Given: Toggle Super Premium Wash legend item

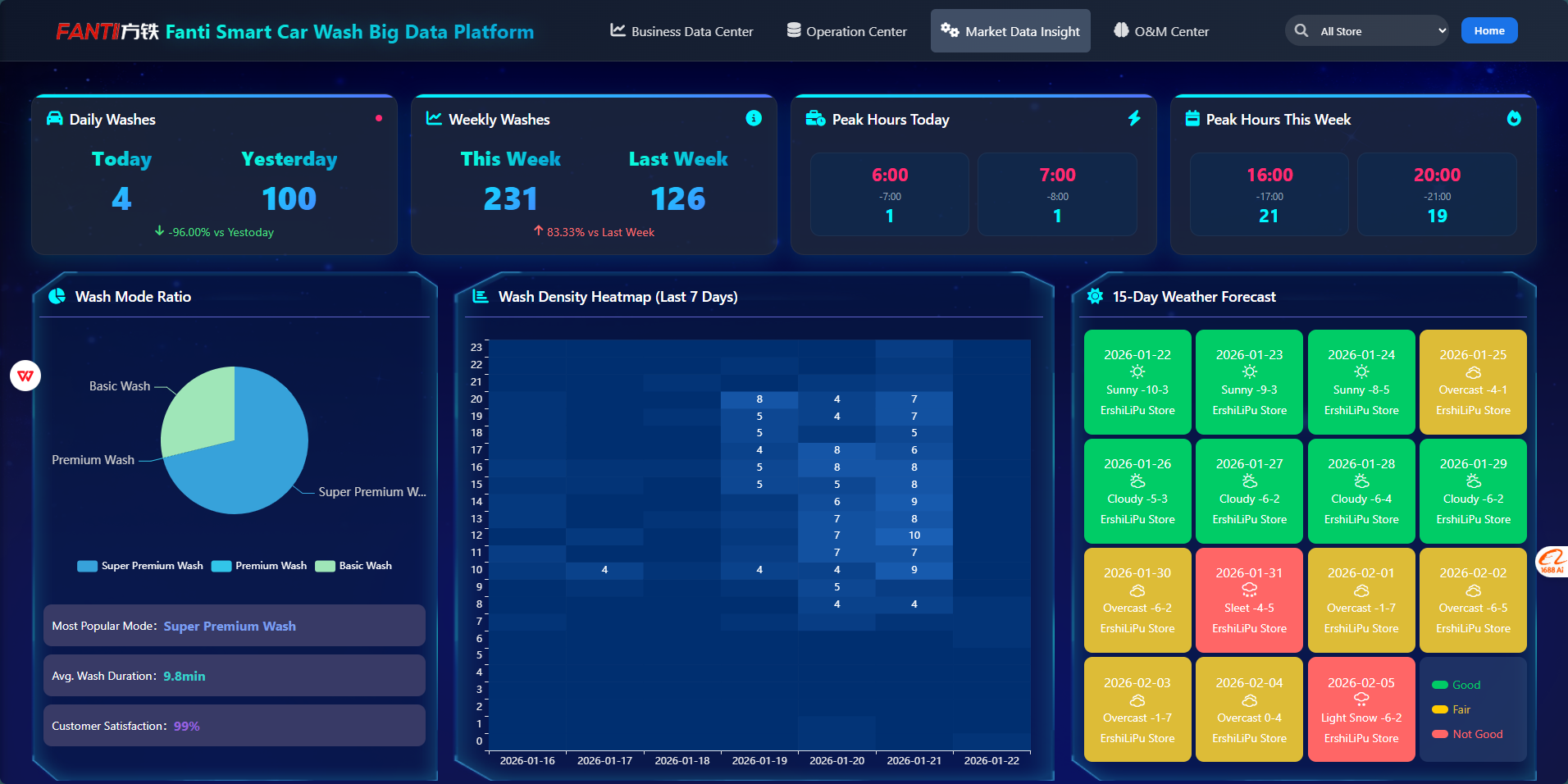Looking at the screenshot, I should pyautogui.click(x=140, y=566).
